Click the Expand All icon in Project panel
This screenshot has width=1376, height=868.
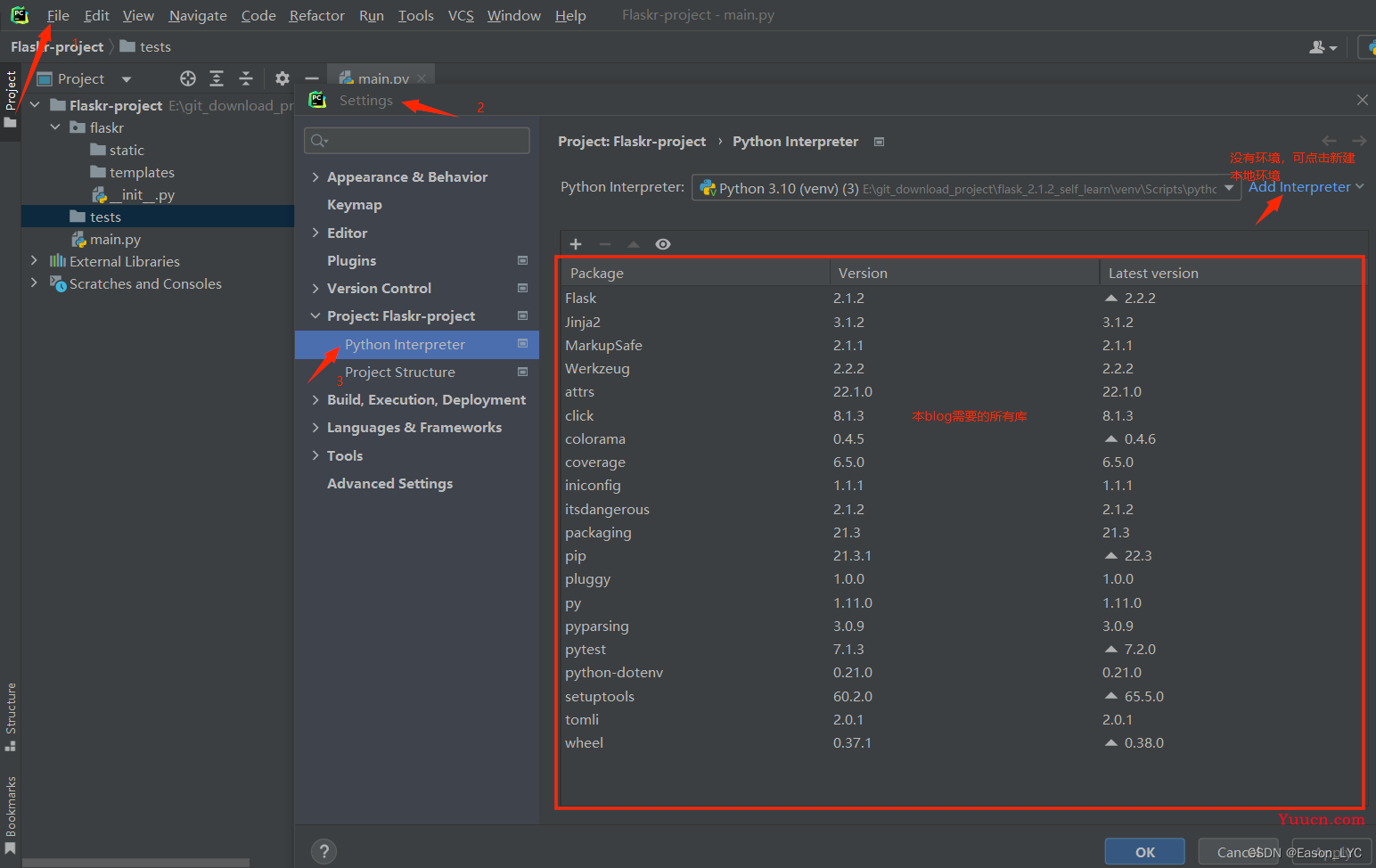point(217,78)
